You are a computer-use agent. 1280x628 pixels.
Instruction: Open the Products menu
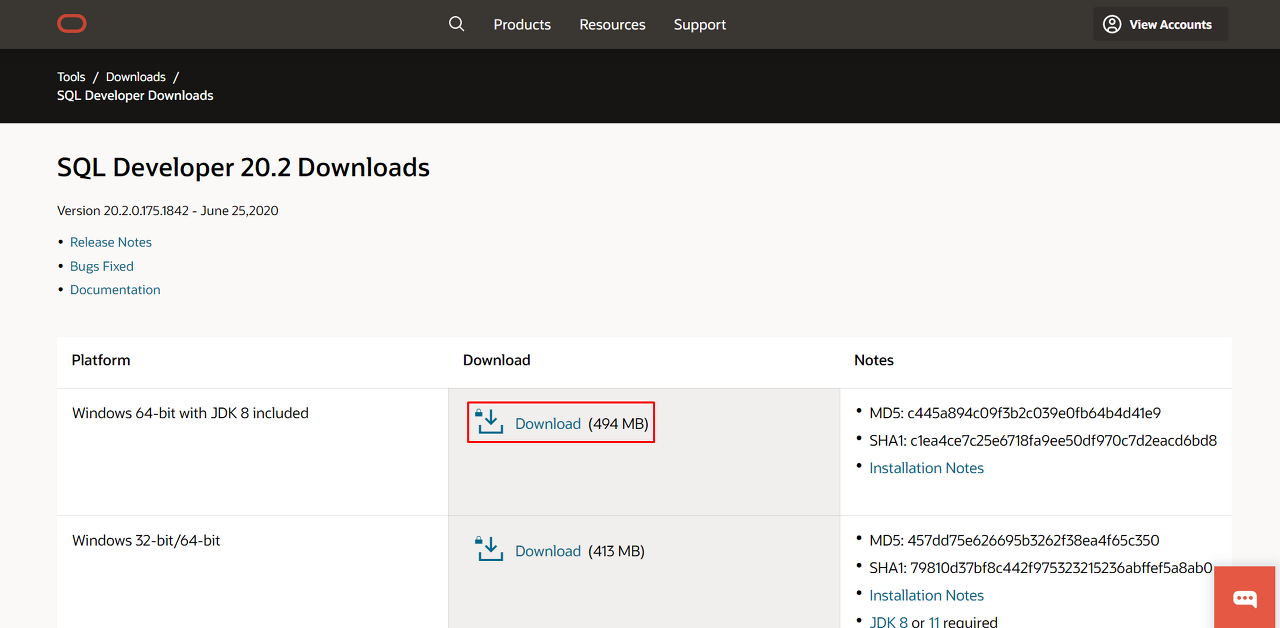click(522, 24)
